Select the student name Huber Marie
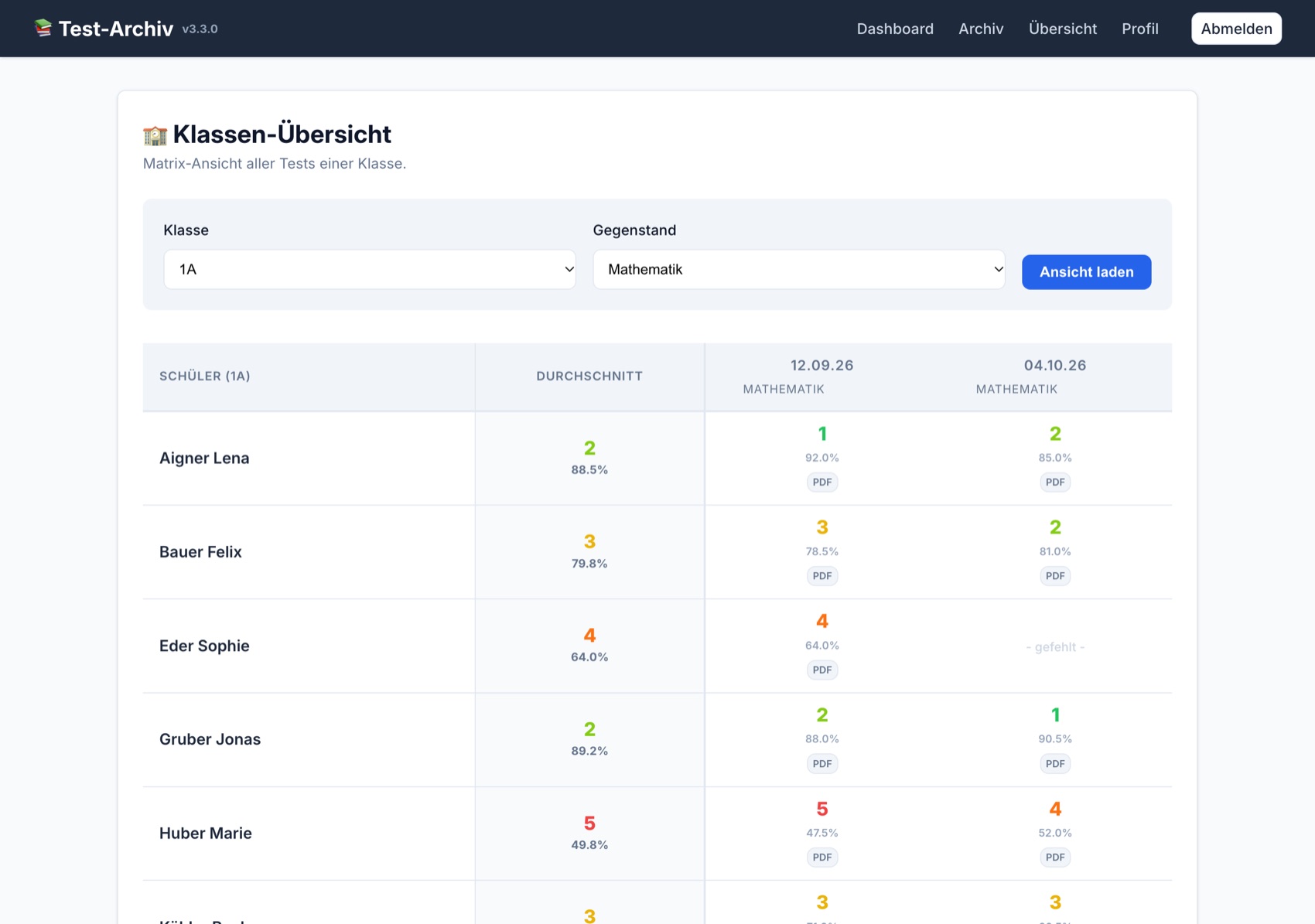 (x=206, y=834)
